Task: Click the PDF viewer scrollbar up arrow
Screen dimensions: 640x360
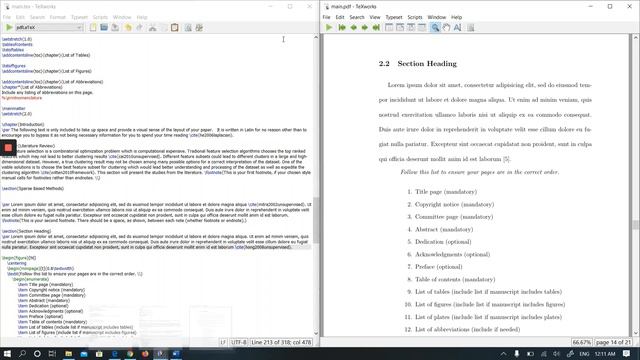Action: pyautogui.click(x=636, y=37)
